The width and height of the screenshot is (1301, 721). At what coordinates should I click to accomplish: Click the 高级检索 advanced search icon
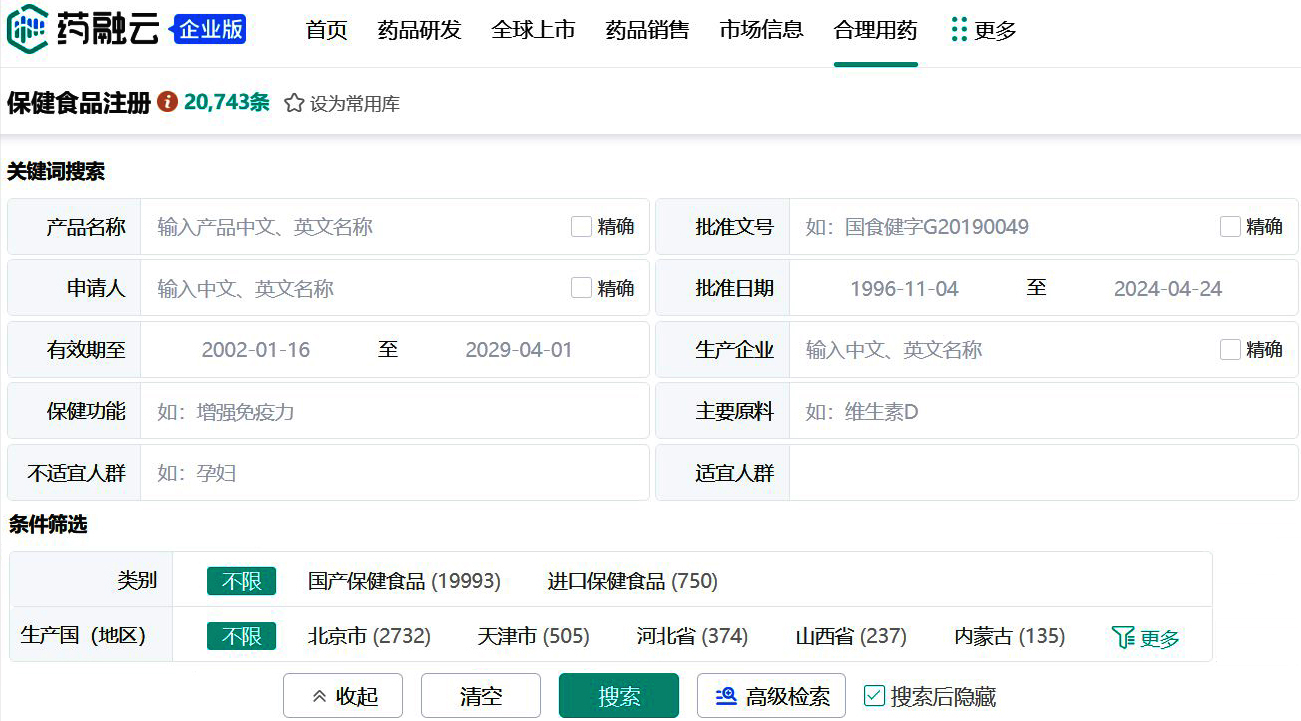727,696
